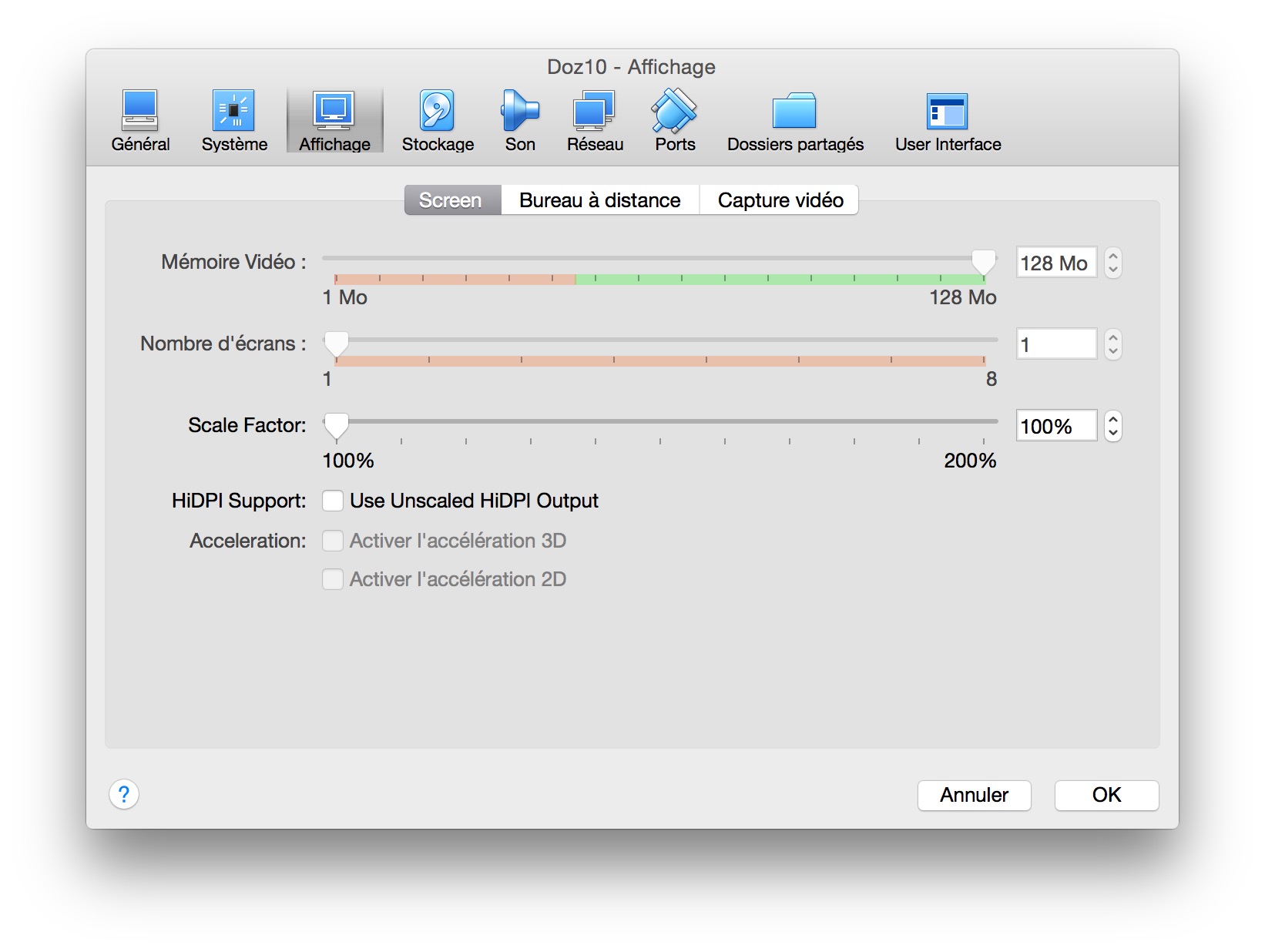Select the Affichage toolbar icon
This screenshot has height=952, width=1265.
334,121
